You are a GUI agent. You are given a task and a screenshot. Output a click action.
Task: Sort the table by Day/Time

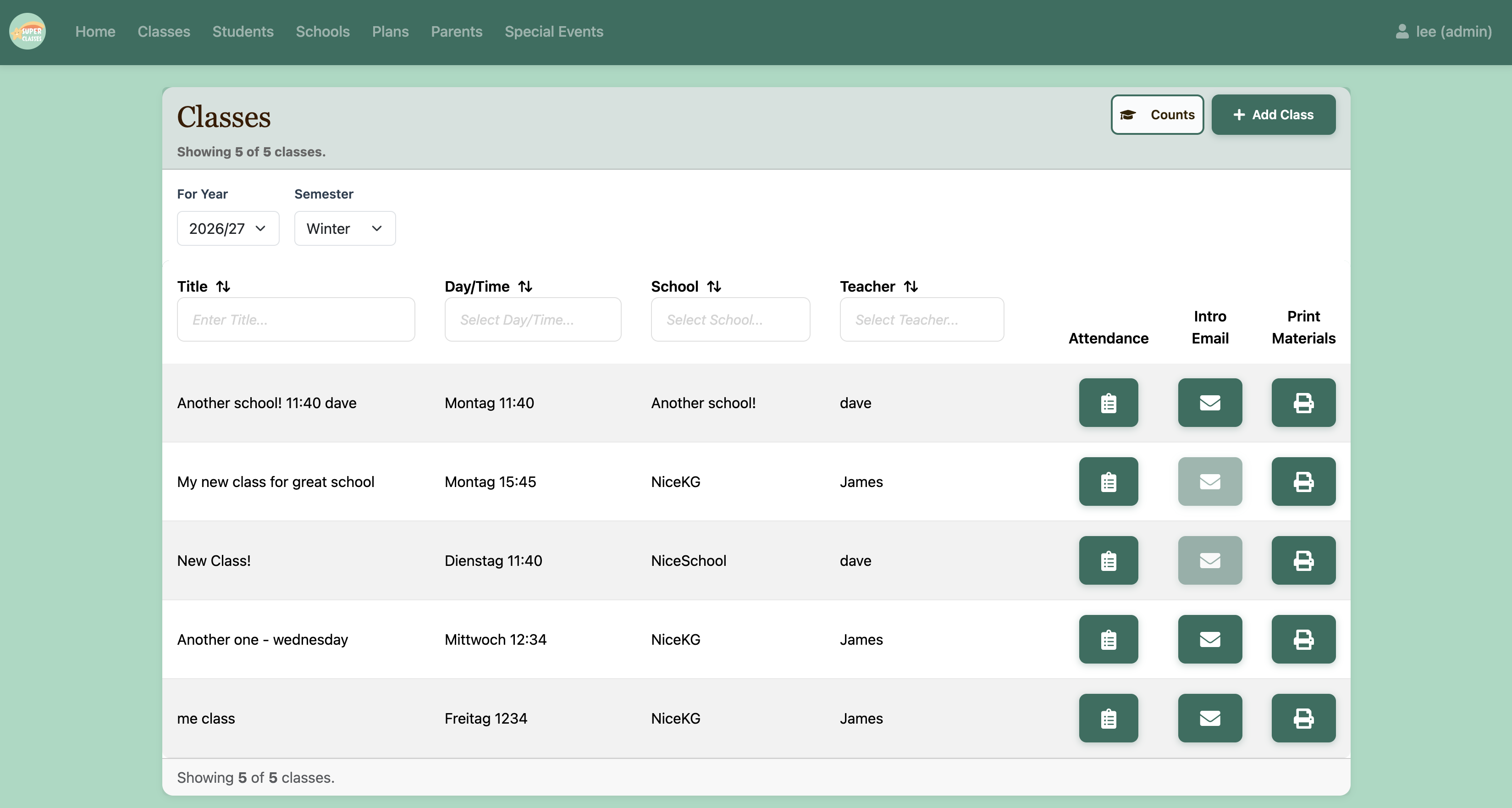[x=525, y=287]
